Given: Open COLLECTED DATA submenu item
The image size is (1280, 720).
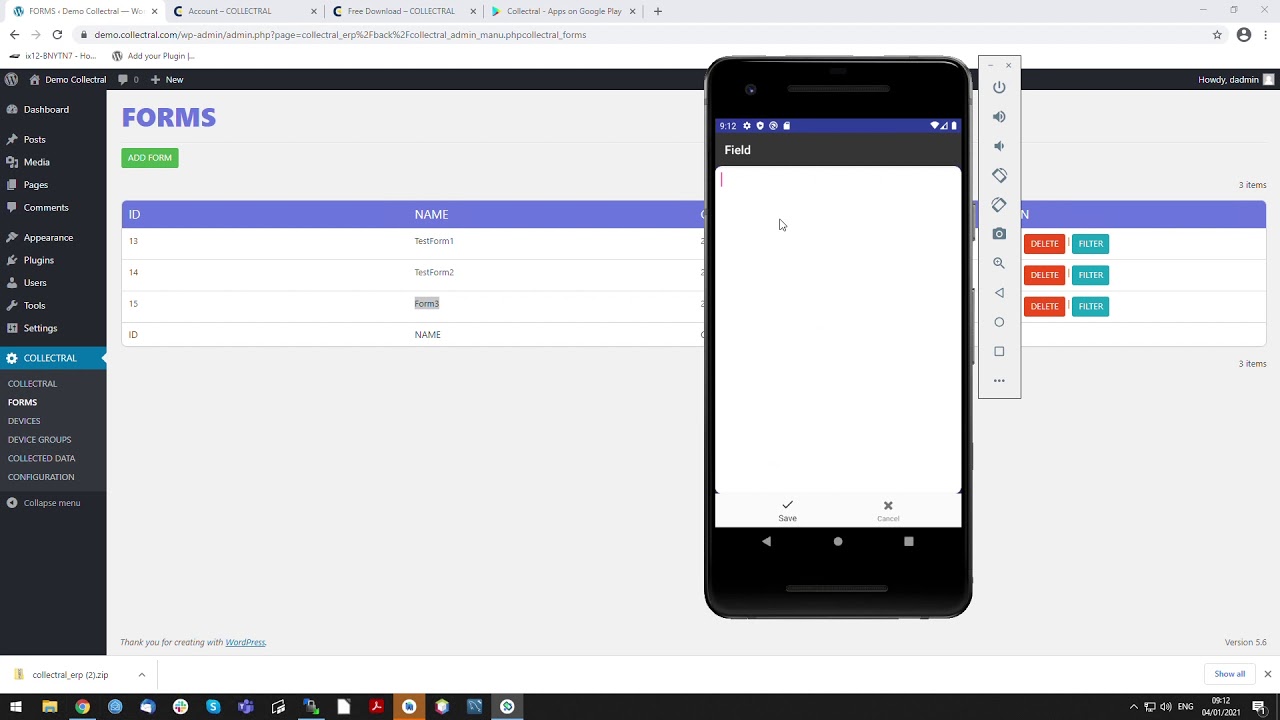Looking at the screenshot, I should 41,458.
